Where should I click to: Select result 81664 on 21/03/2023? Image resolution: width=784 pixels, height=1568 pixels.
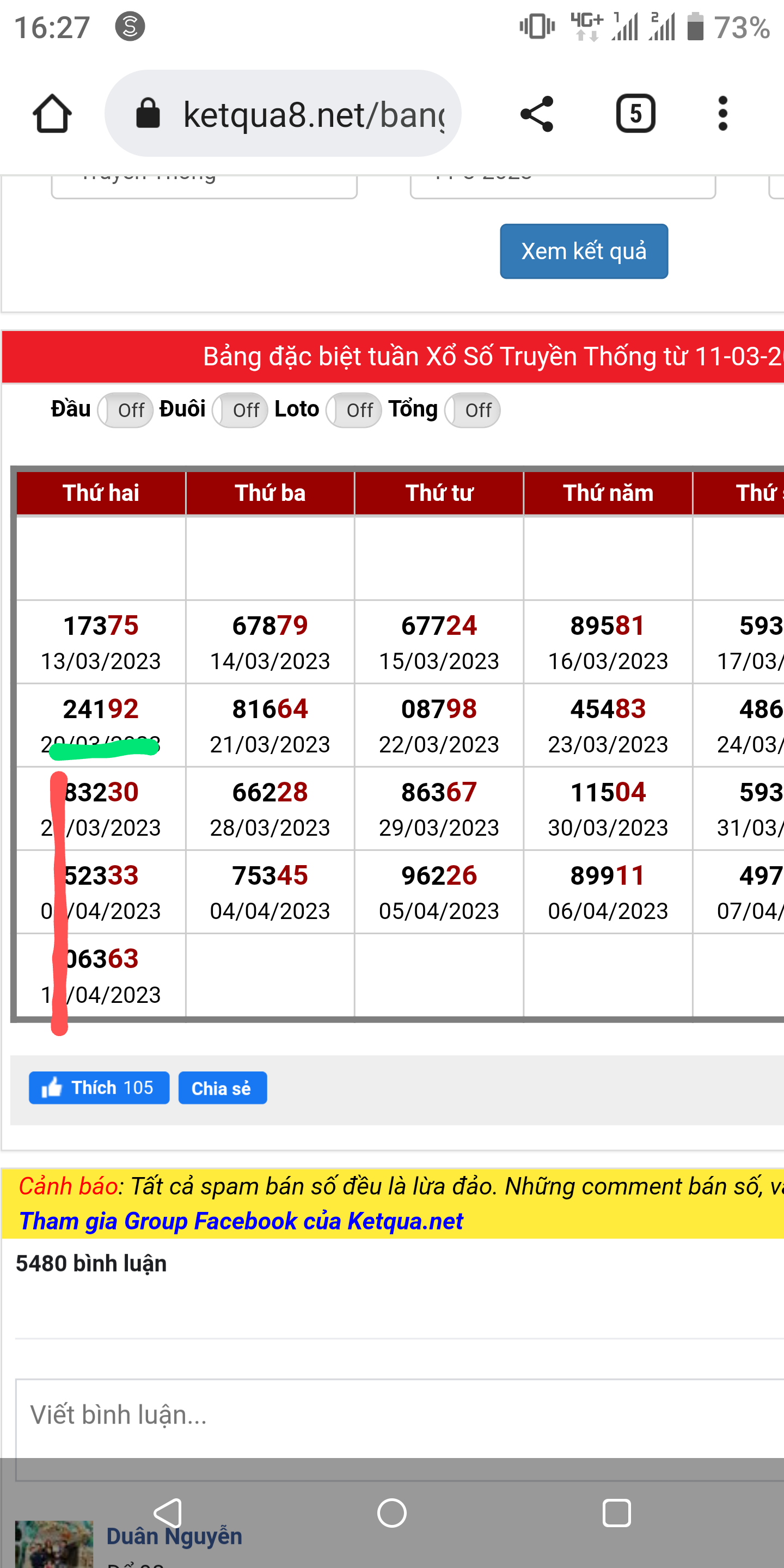[x=270, y=709]
